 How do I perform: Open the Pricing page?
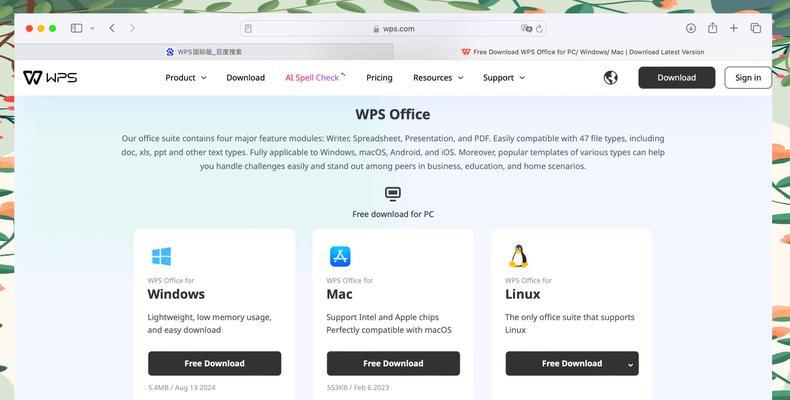379,78
